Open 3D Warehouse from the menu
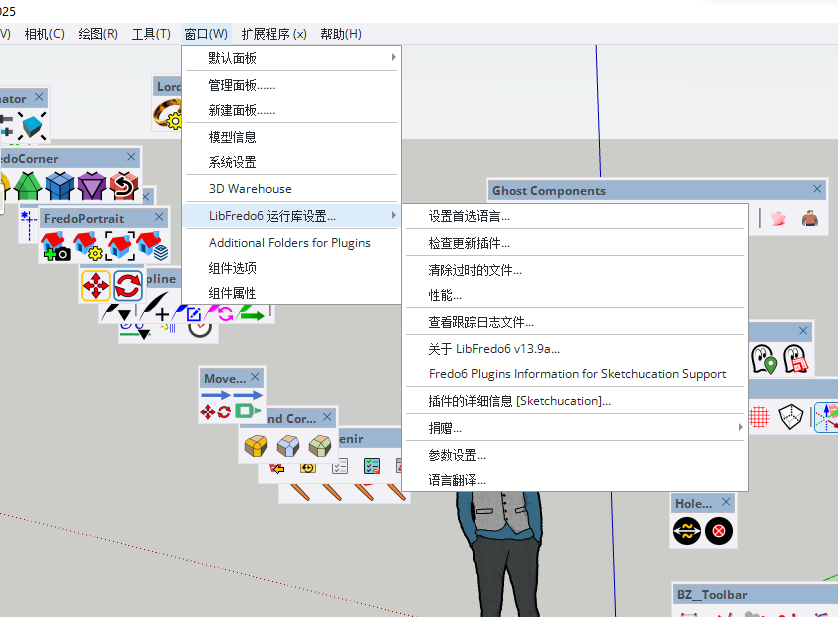This screenshot has width=838, height=617. [250, 188]
